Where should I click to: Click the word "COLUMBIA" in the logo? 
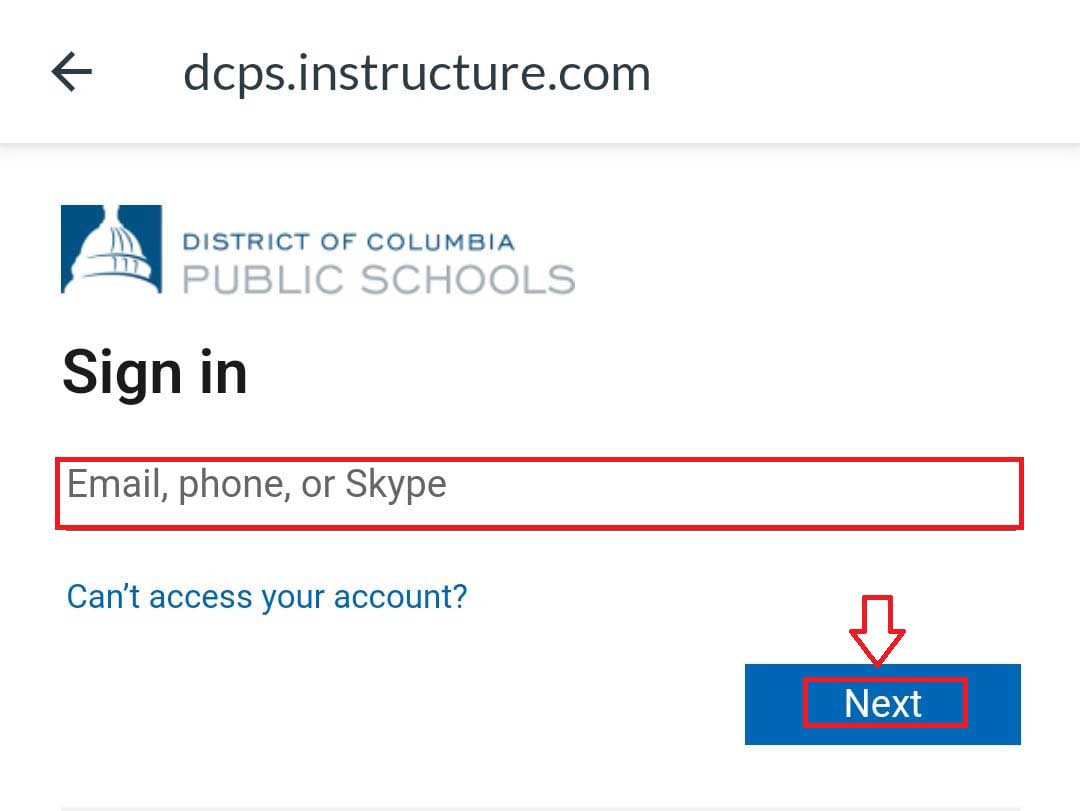pos(440,241)
